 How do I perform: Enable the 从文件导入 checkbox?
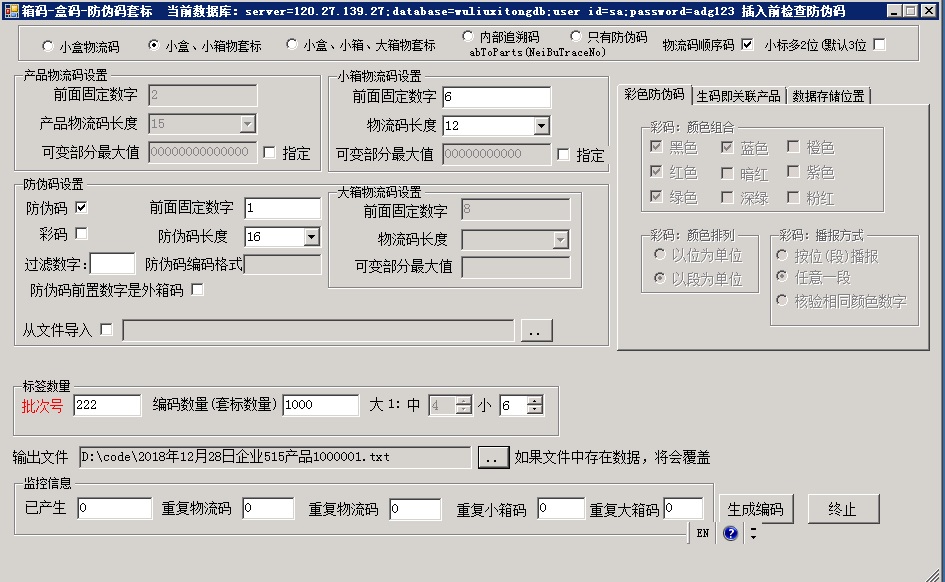tap(107, 329)
